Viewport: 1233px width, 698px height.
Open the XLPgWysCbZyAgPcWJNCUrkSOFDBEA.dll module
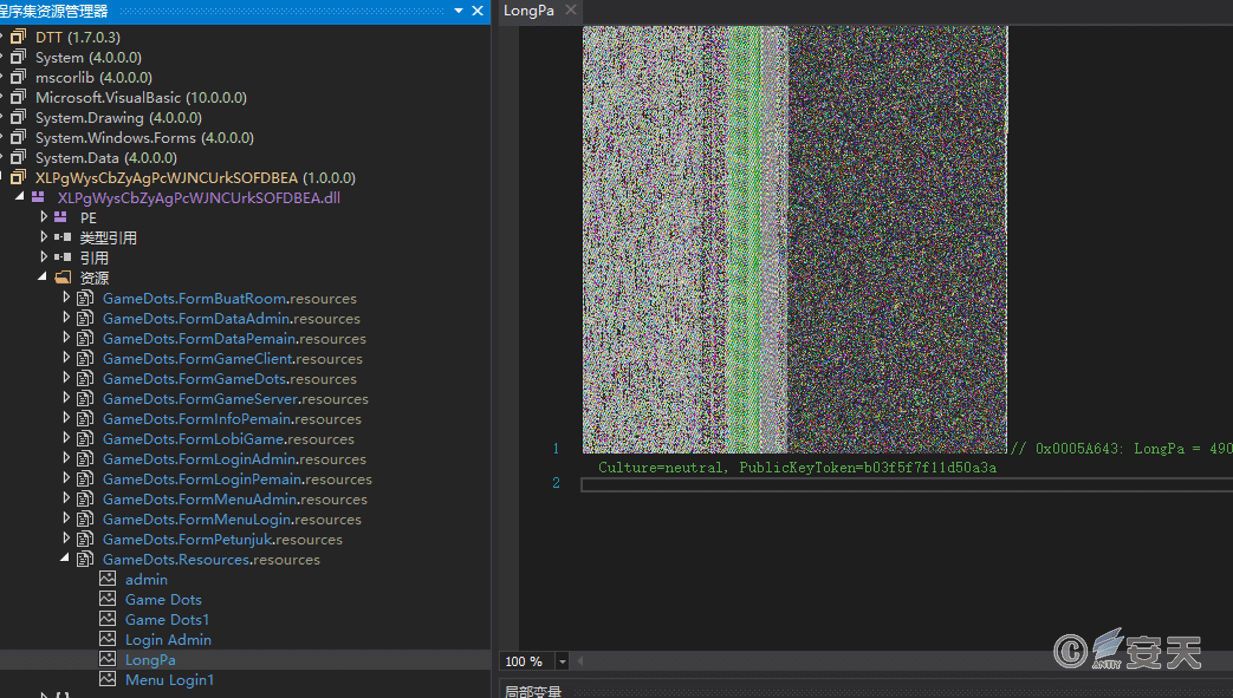coord(198,197)
